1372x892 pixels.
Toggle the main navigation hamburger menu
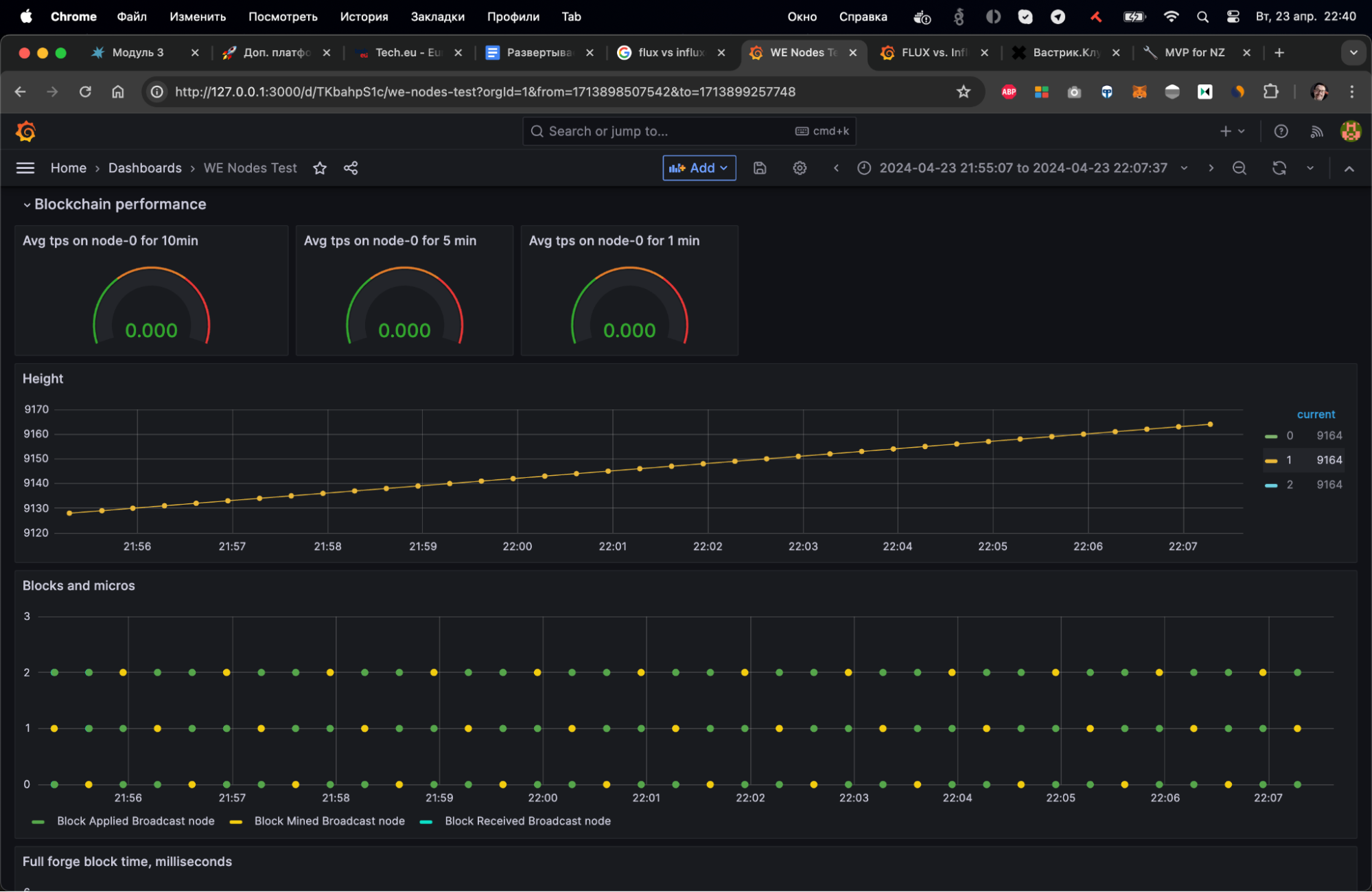(25, 168)
